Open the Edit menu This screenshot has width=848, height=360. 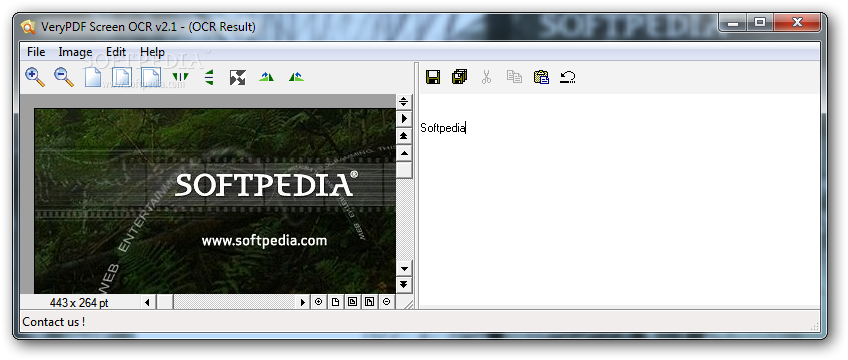point(116,52)
